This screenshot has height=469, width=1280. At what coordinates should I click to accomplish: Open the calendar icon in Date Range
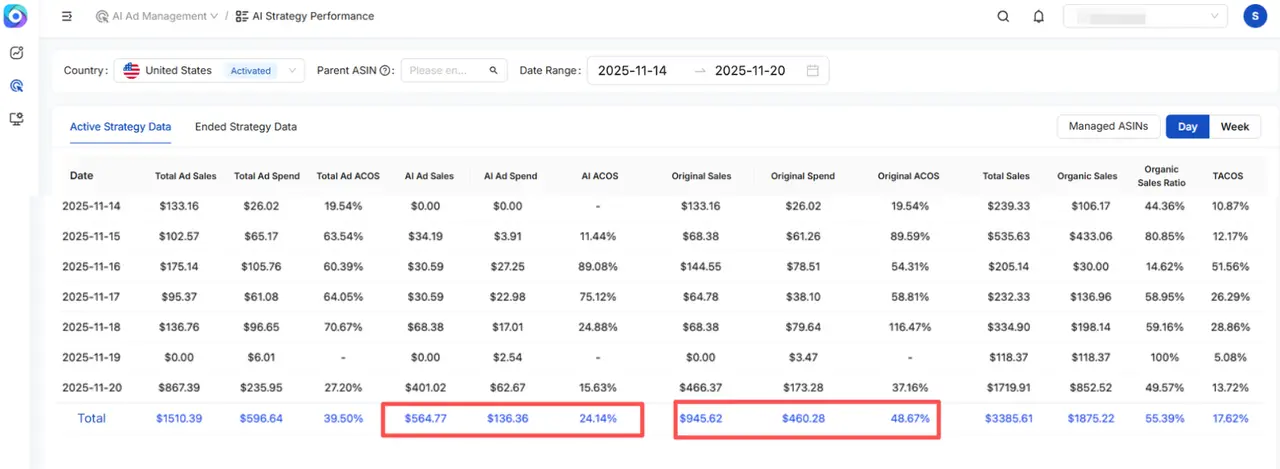pyautogui.click(x=813, y=71)
